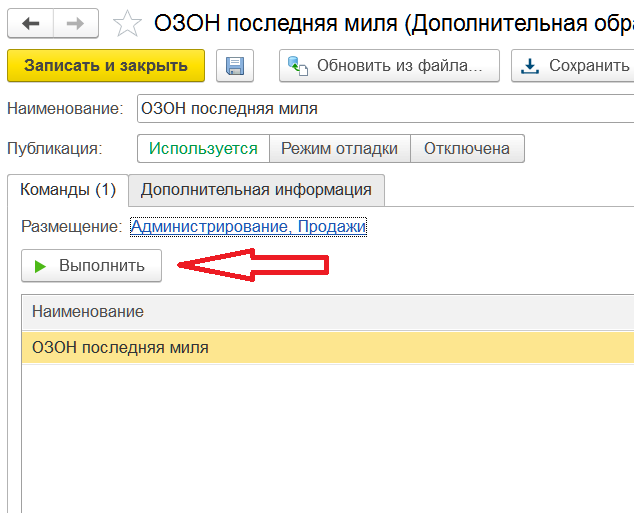Click 'Обновить из файла...' button

point(389,66)
